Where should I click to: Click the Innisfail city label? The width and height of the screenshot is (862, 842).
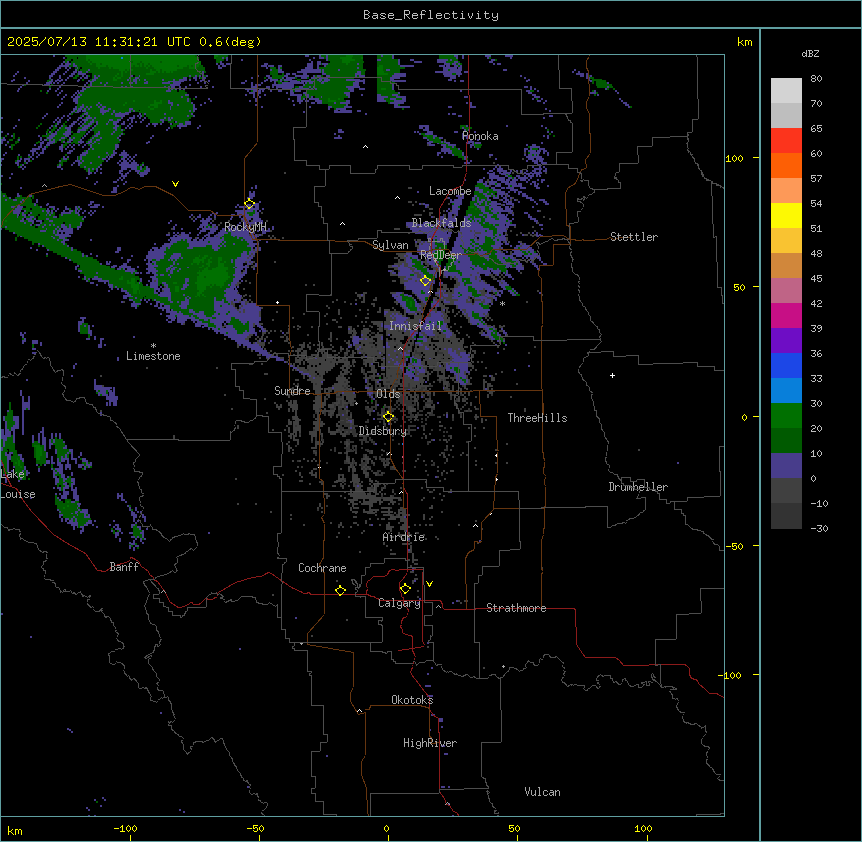pos(415,326)
